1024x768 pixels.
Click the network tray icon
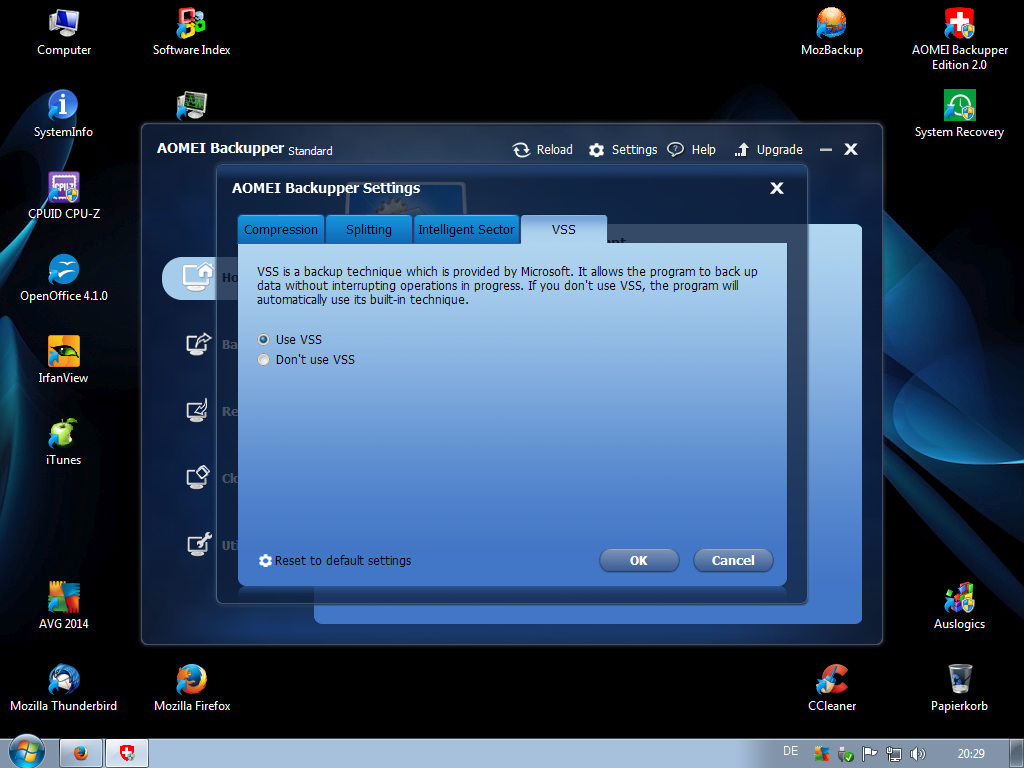893,754
